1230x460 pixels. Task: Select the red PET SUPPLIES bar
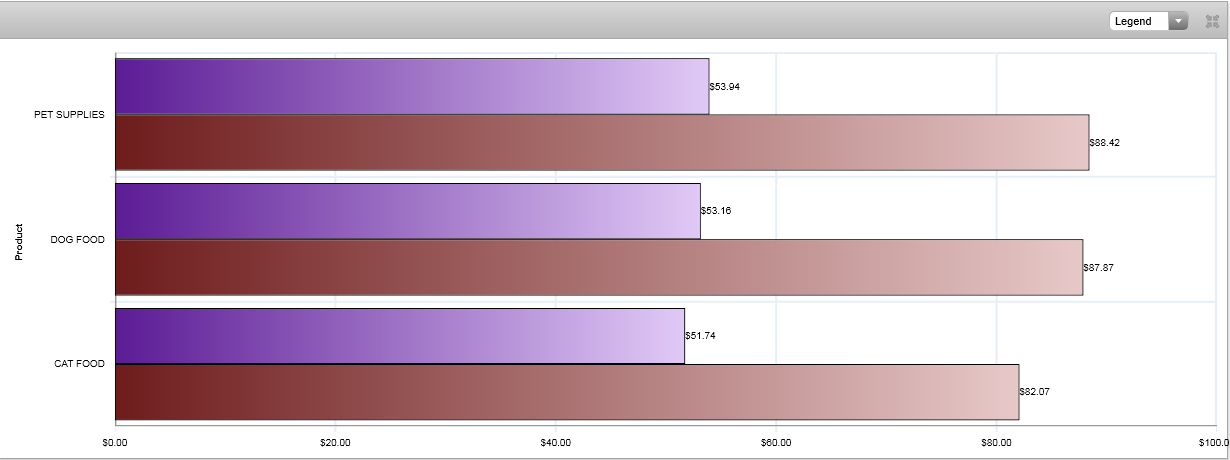click(x=602, y=143)
